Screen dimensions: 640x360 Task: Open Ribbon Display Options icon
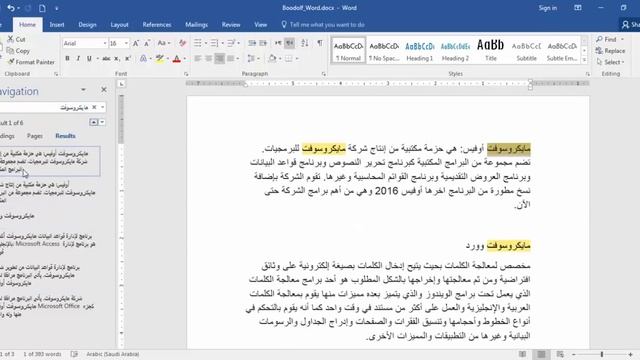pyautogui.click(x=578, y=8)
